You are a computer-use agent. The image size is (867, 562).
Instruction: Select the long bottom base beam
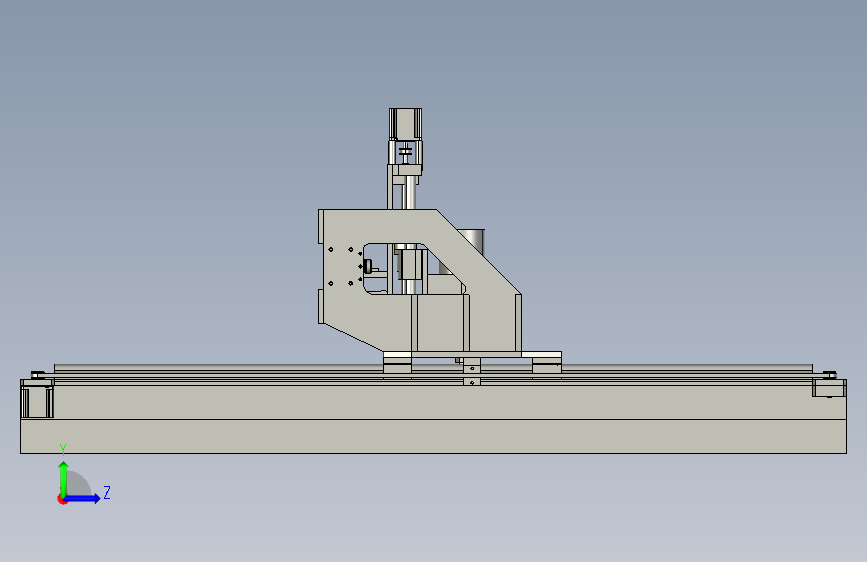(x=434, y=436)
